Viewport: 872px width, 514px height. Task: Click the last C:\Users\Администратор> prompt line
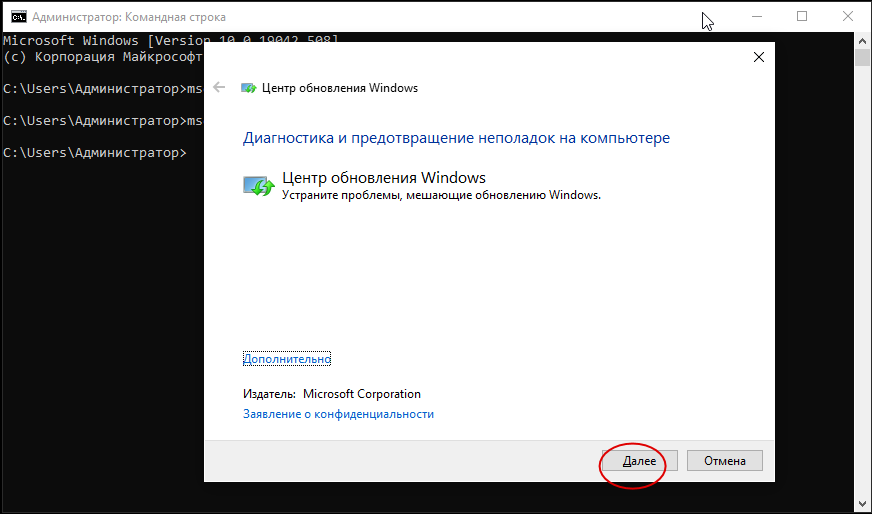coord(94,153)
